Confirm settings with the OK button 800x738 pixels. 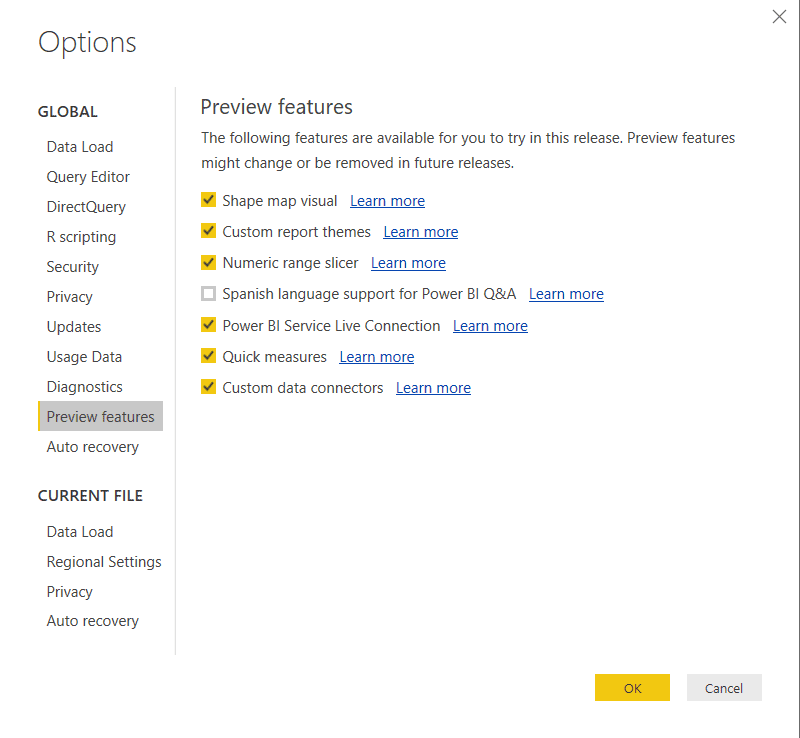(x=632, y=687)
